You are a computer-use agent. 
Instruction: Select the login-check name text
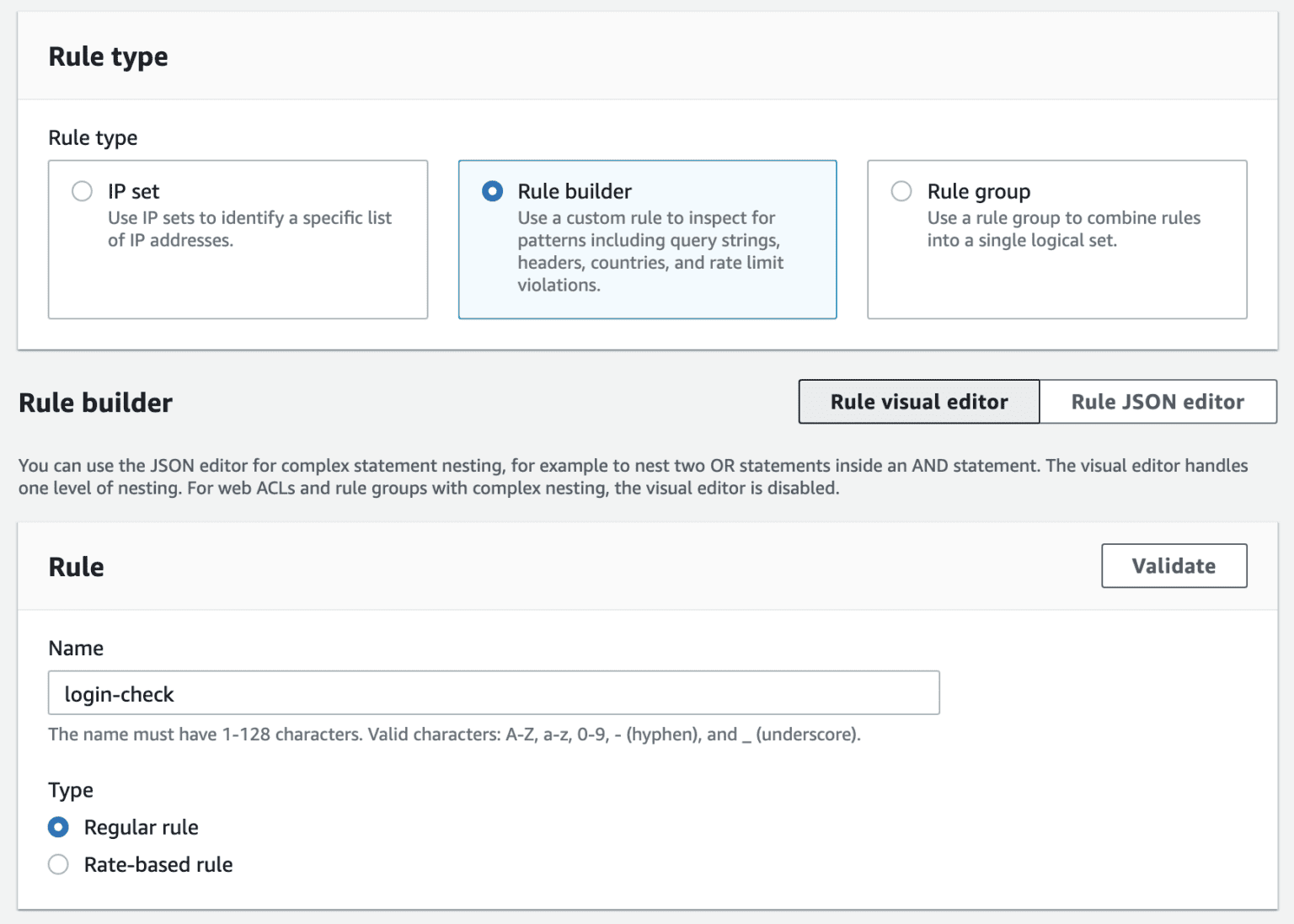tap(120, 693)
